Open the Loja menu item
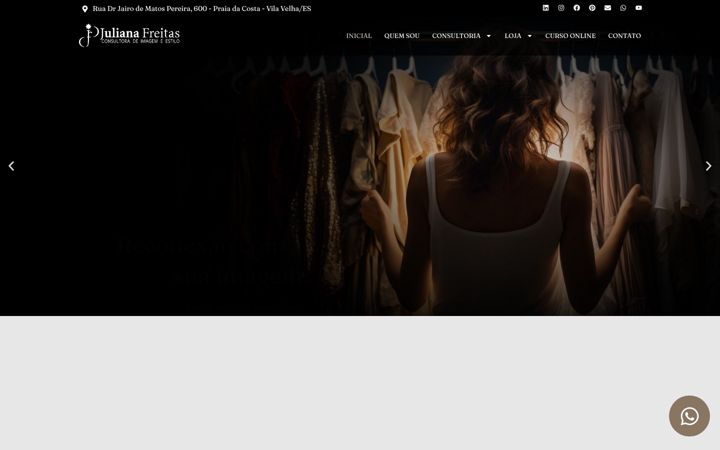The image size is (720, 450). [x=513, y=35]
